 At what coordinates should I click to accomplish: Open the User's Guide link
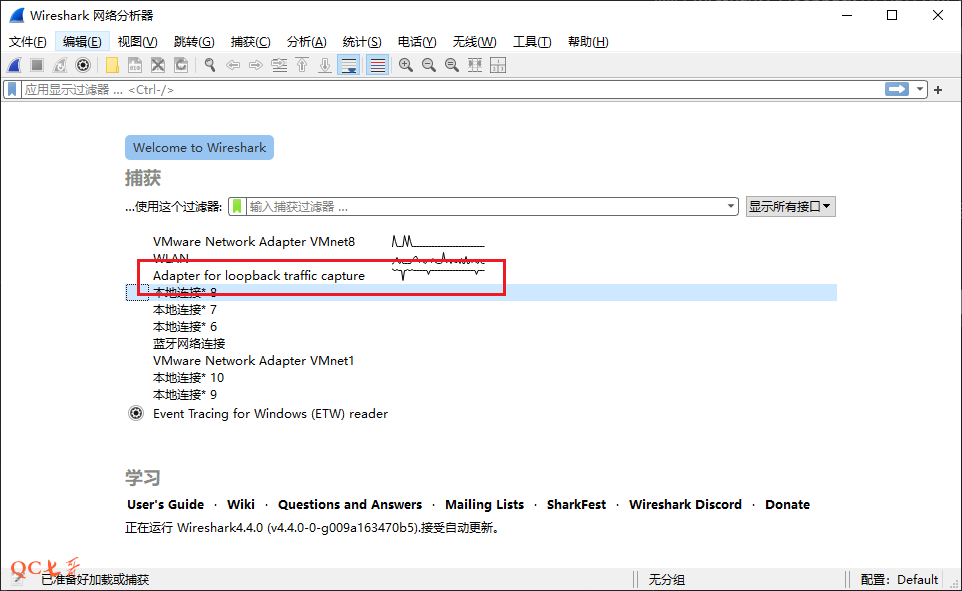tap(165, 505)
